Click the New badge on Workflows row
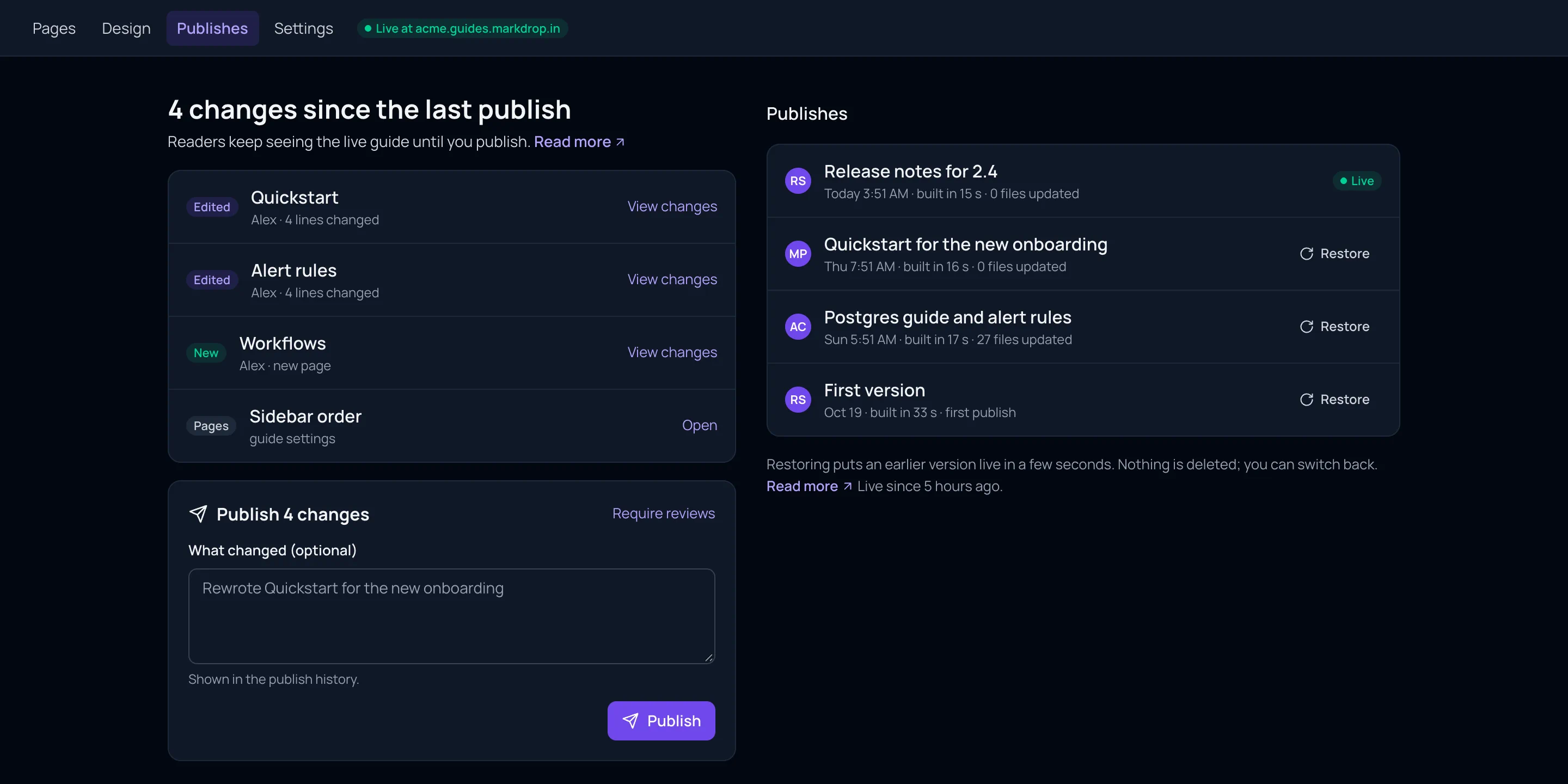This screenshot has height=784, width=1568. [206, 353]
